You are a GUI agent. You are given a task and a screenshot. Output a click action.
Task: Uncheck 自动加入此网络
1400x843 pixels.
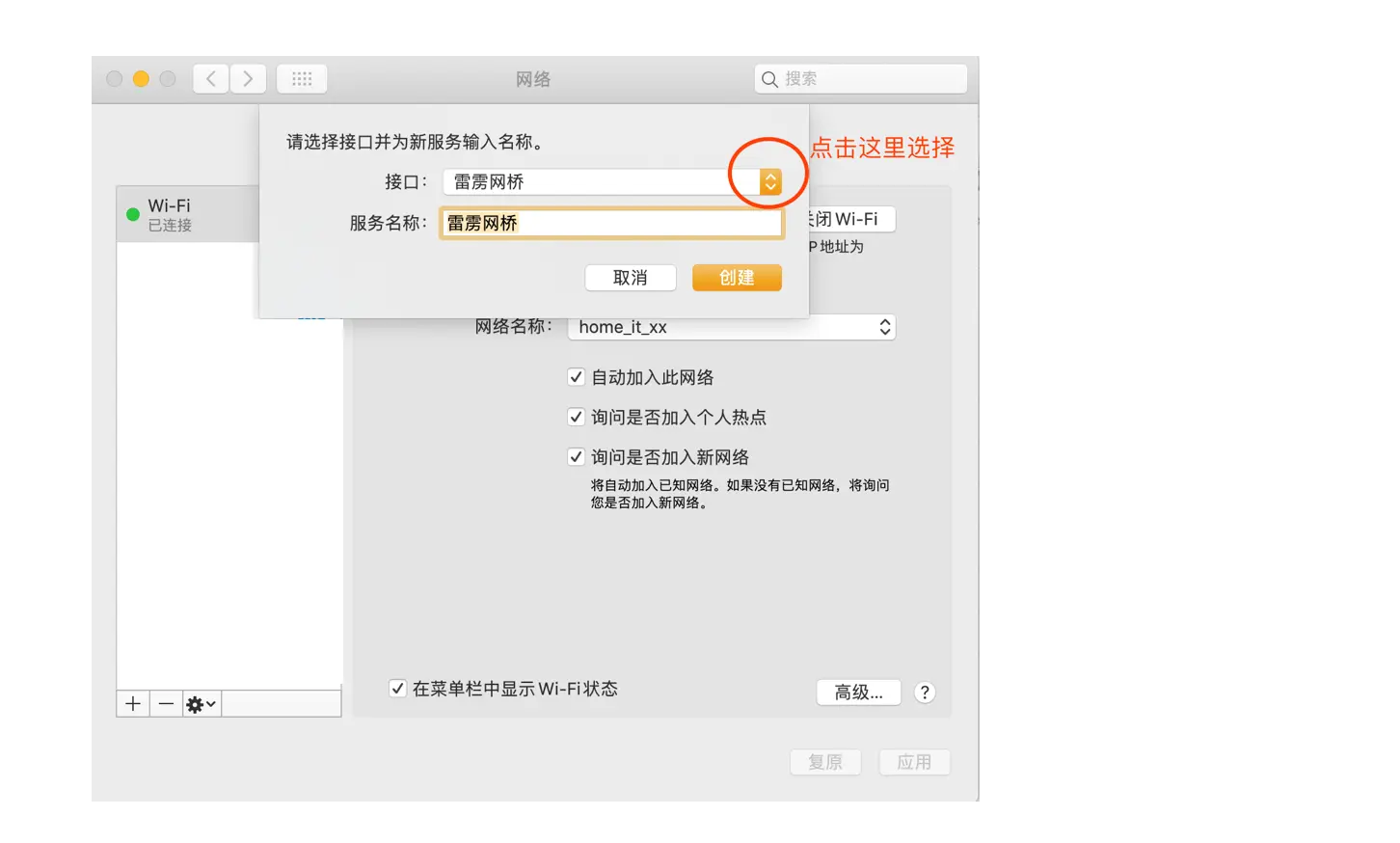pos(576,376)
